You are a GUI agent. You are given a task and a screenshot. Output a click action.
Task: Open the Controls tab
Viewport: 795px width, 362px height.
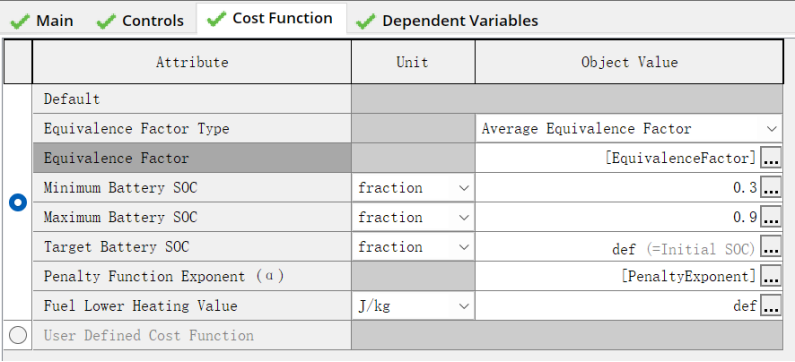click(140, 21)
